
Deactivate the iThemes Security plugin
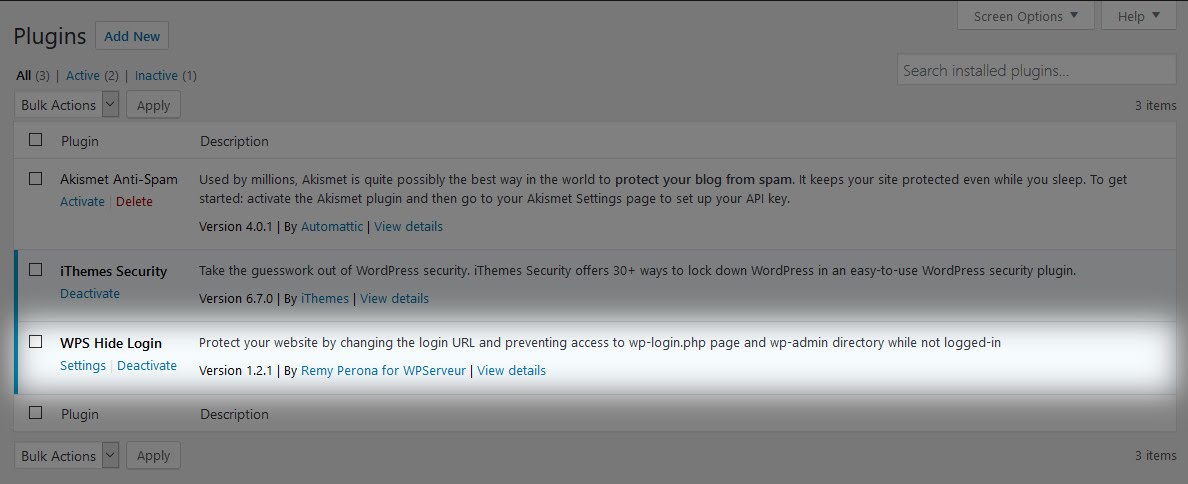pos(90,293)
